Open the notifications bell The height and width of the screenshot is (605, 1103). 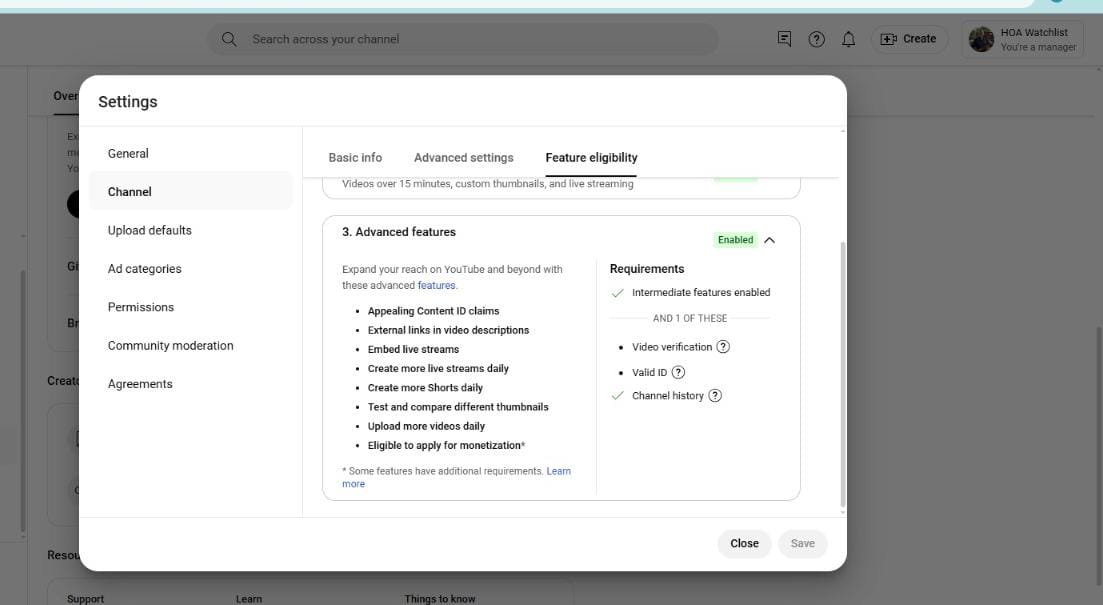pos(849,39)
